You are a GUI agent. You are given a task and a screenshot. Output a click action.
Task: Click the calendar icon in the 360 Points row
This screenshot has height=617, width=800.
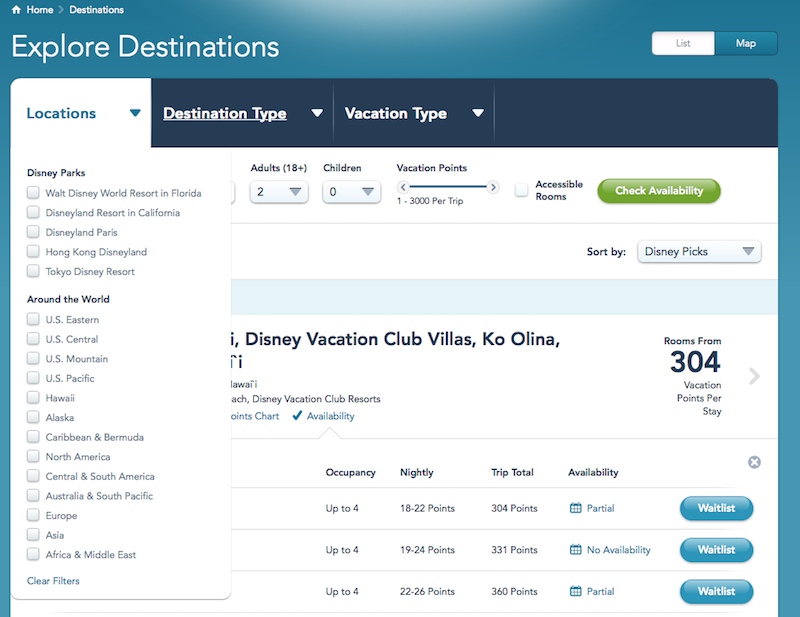pos(576,591)
